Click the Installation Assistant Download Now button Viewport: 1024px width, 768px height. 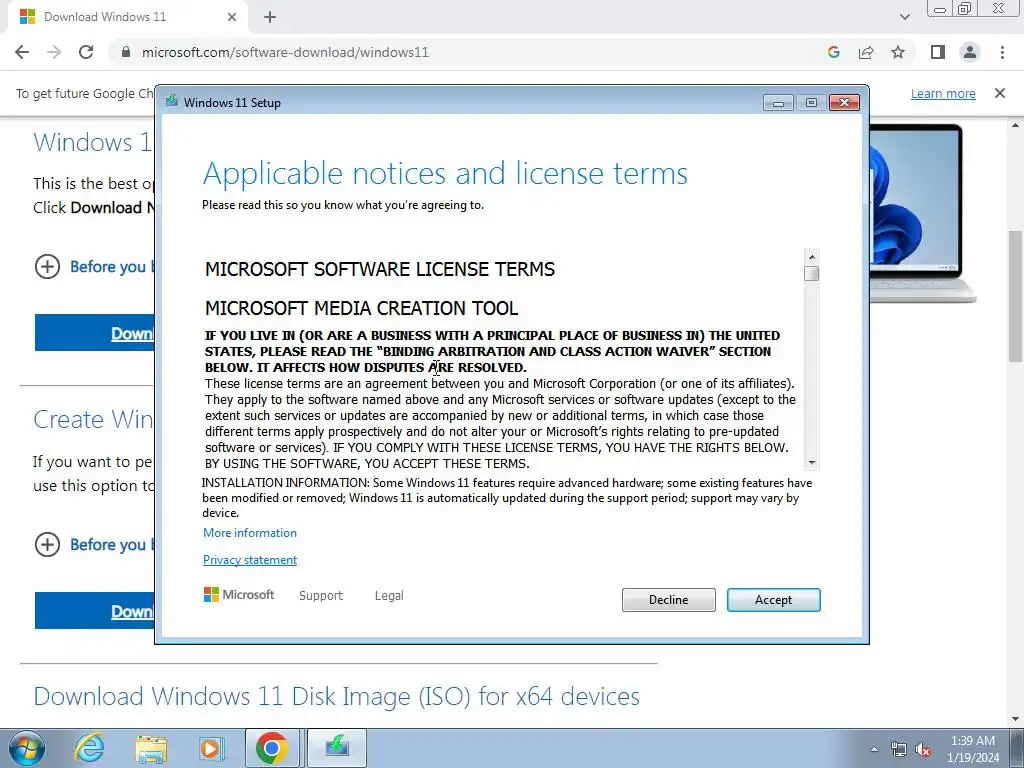click(x=95, y=332)
